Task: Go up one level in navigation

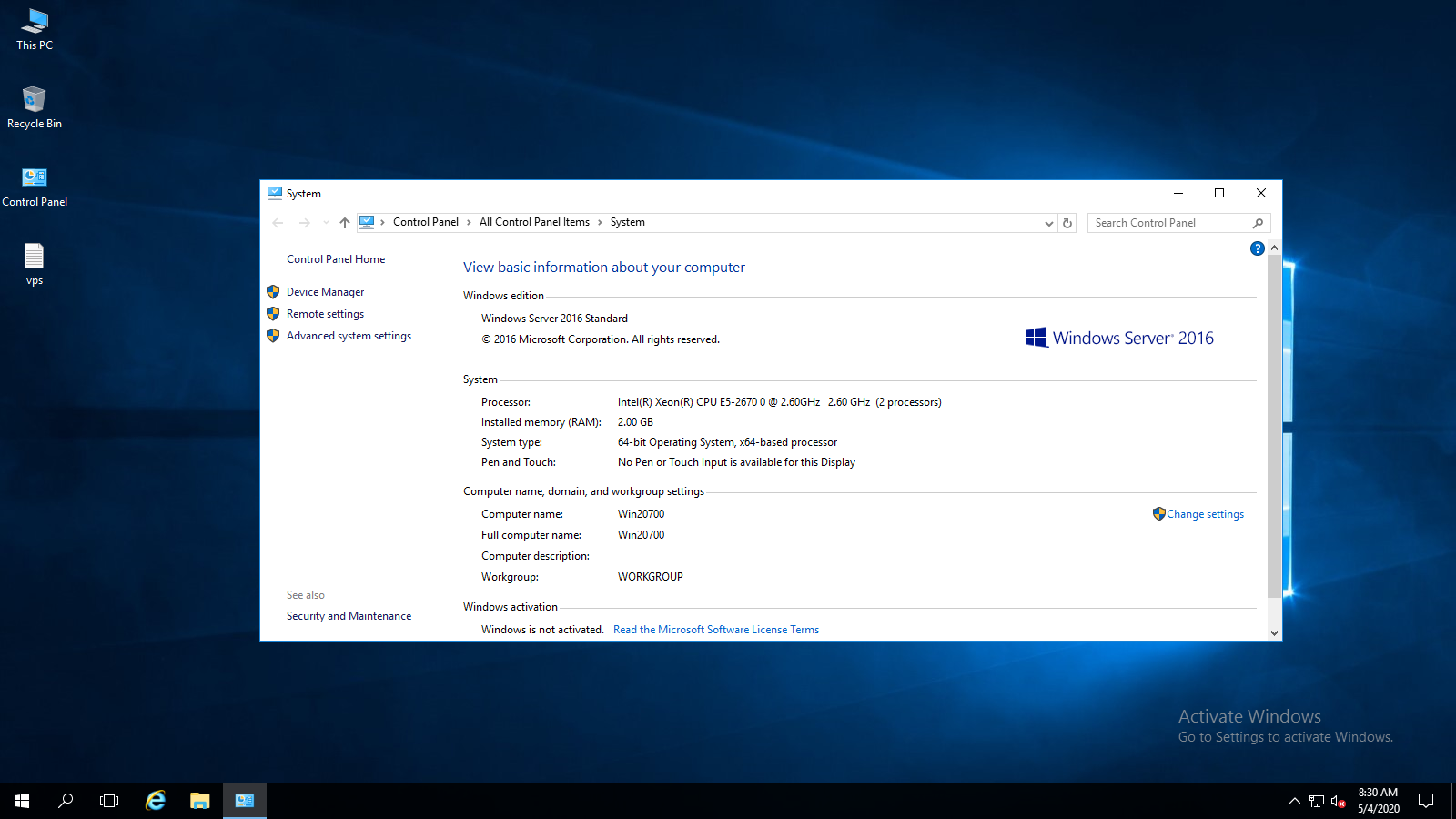Action: point(344,223)
